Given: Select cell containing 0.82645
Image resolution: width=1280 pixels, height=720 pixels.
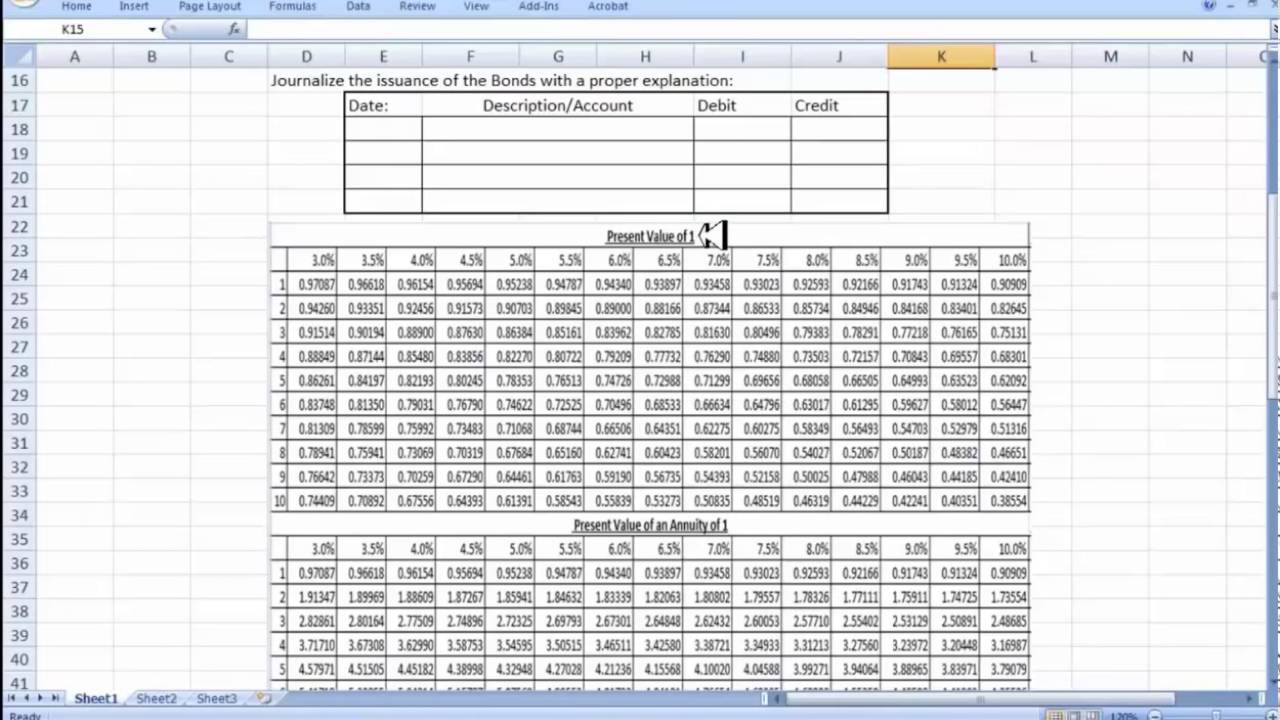Looking at the screenshot, I should tap(1005, 308).
